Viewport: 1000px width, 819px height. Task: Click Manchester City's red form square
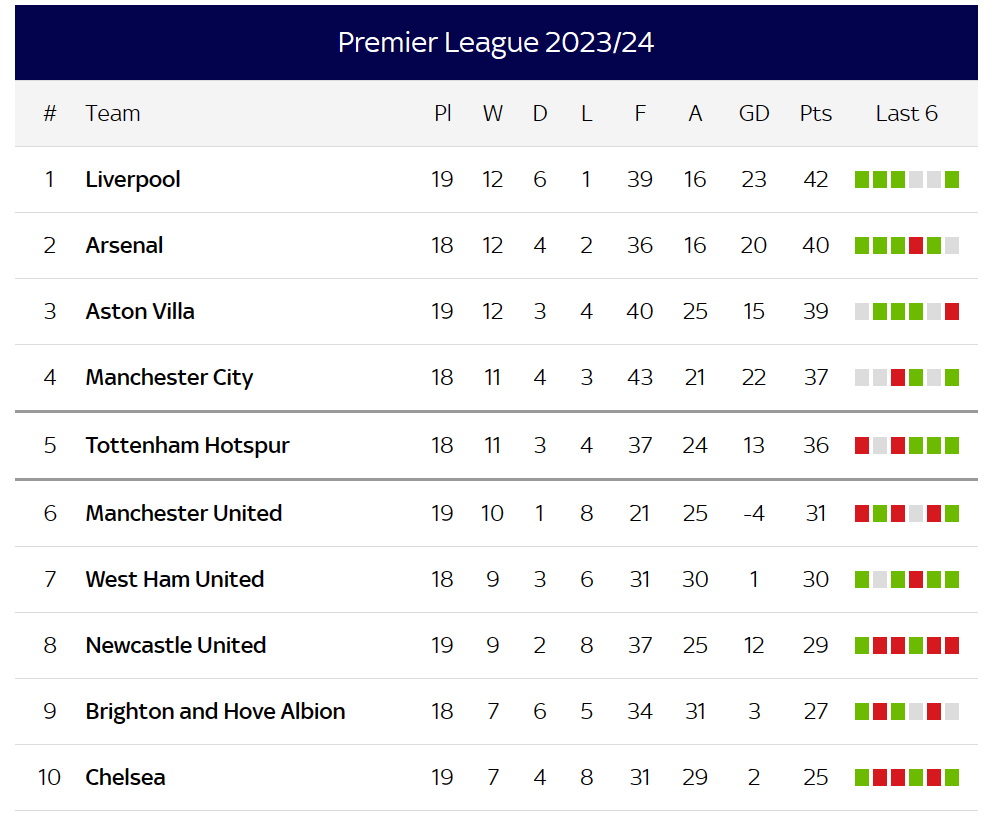(898, 378)
